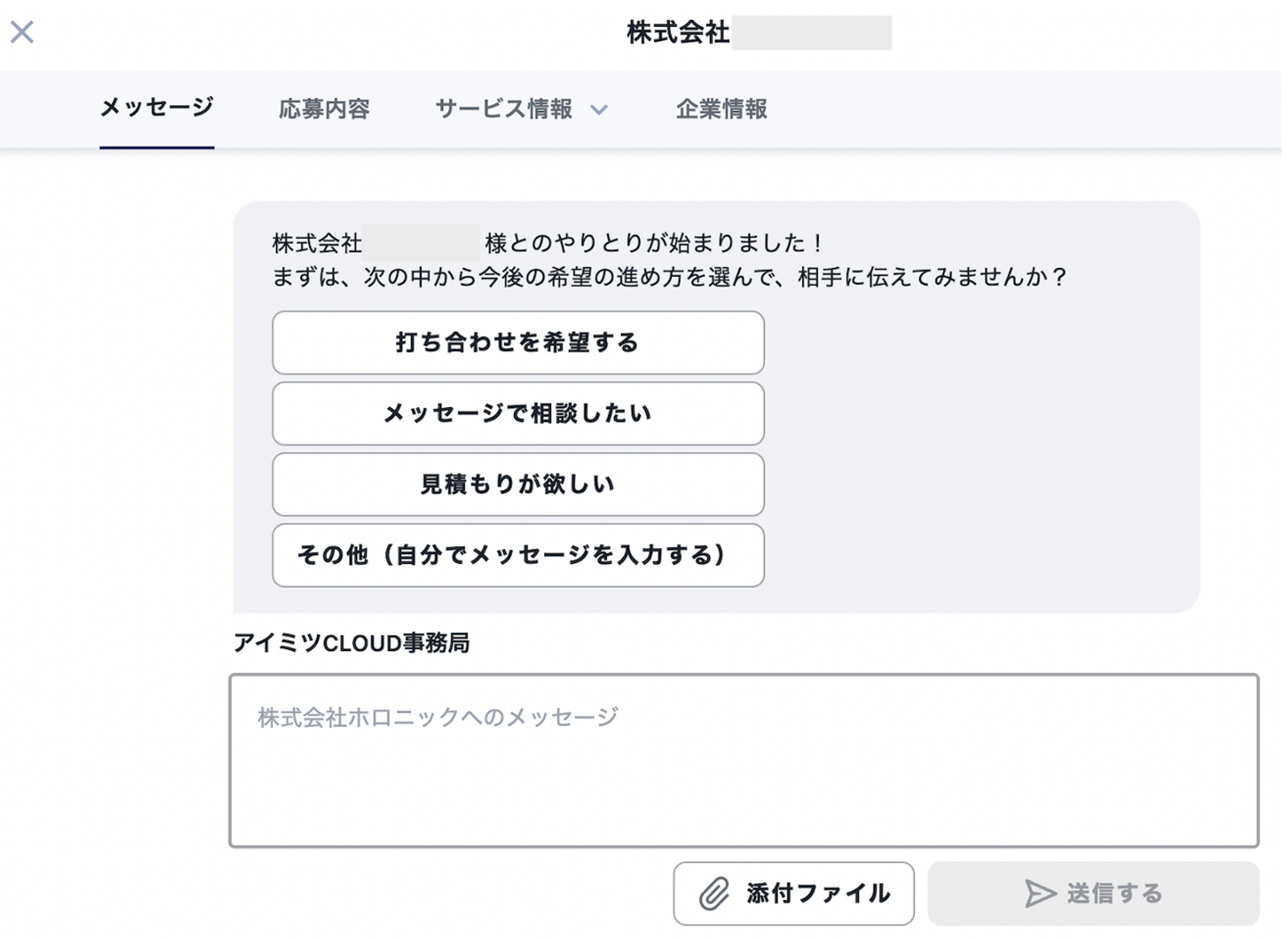Choose その他（自分でメッセージを入力する） option
The width and height of the screenshot is (1288, 939).
(518, 555)
